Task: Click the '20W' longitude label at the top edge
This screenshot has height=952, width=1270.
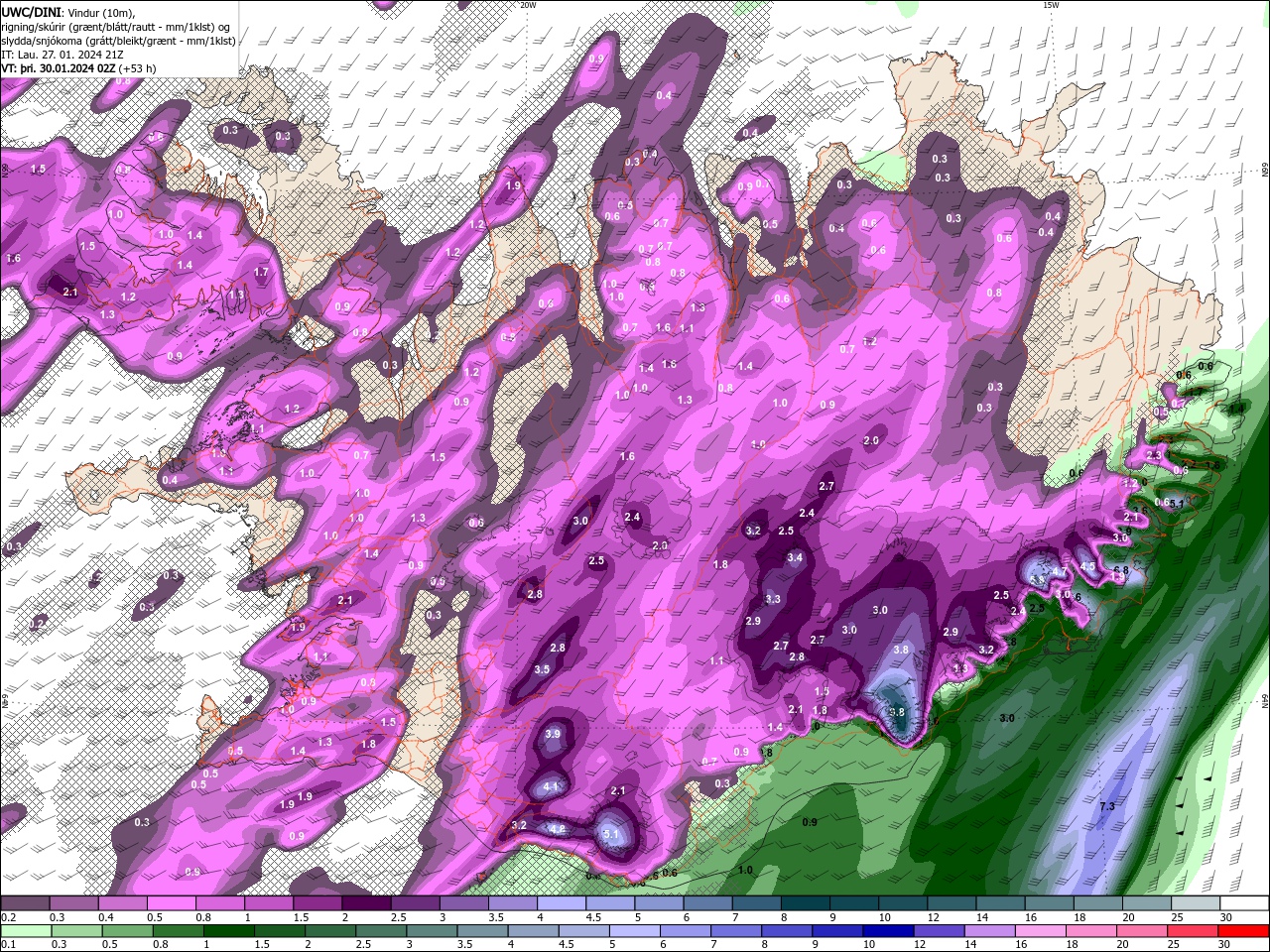Action: point(528,5)
